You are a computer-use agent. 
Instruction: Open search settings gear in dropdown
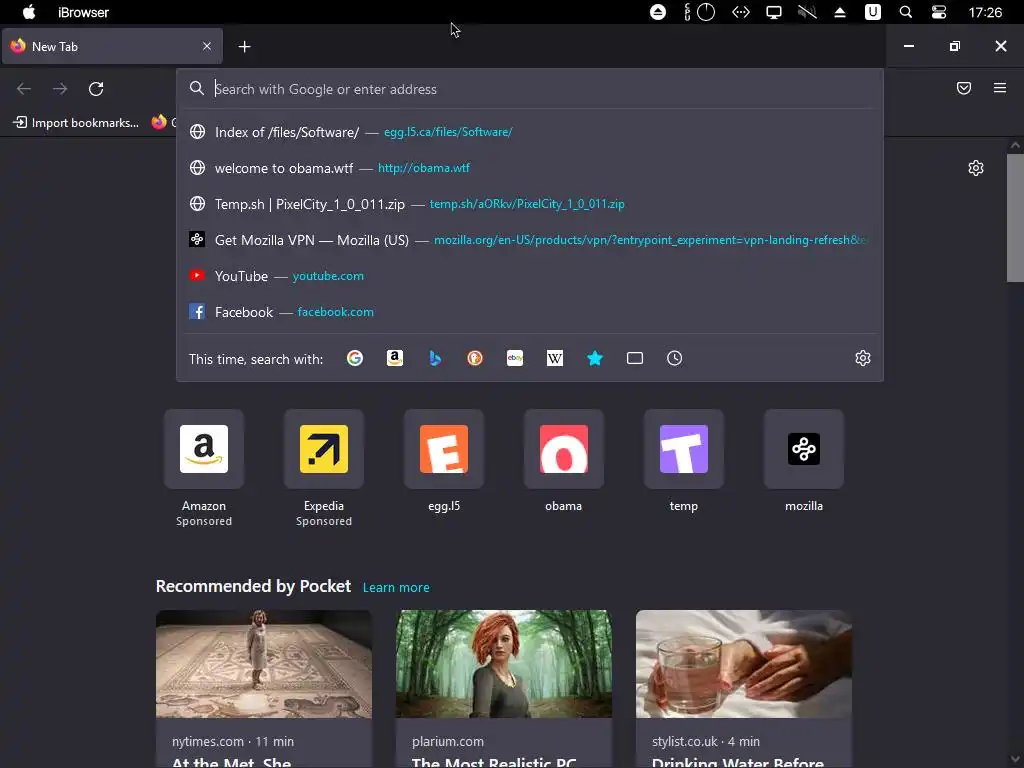coord(863,358)
